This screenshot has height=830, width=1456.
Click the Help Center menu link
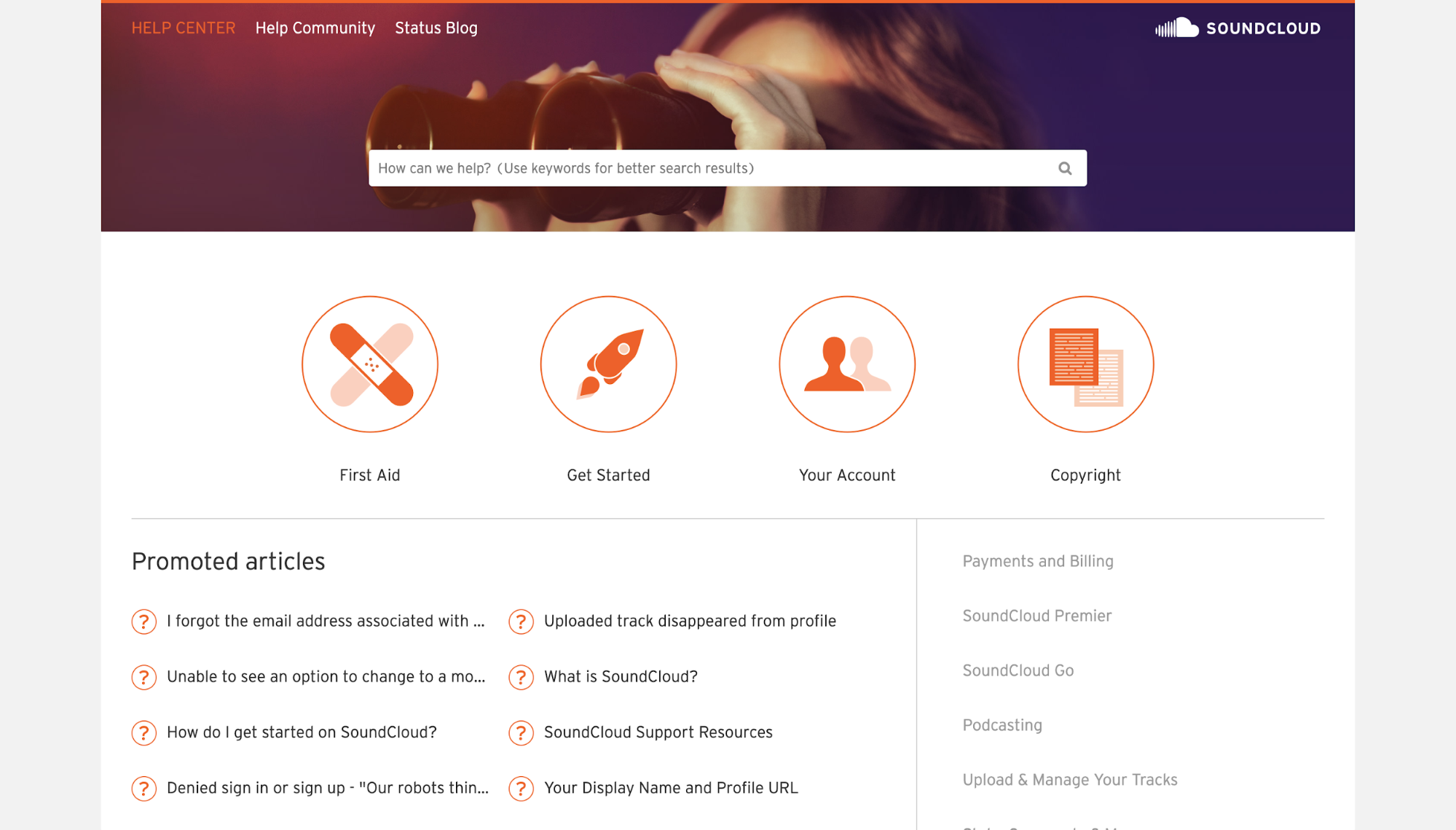(183, 28)
